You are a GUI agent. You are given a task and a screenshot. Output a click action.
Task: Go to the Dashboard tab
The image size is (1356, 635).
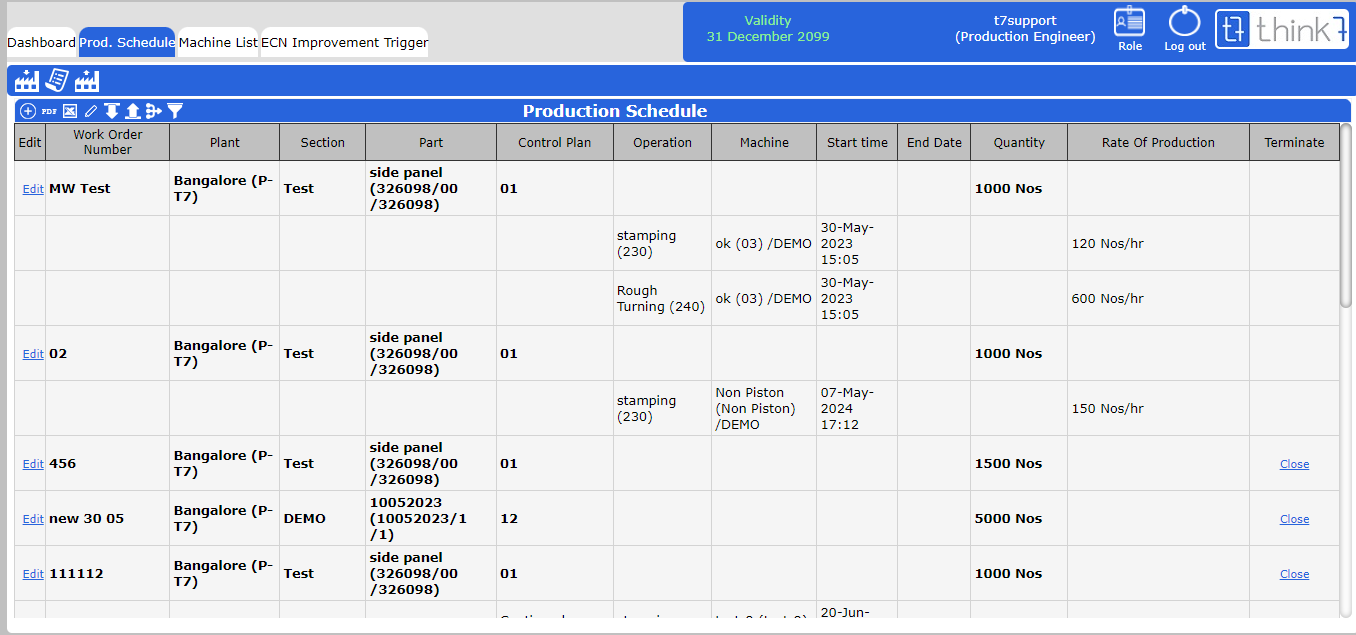pyautogui.click(x=40, y=42)
